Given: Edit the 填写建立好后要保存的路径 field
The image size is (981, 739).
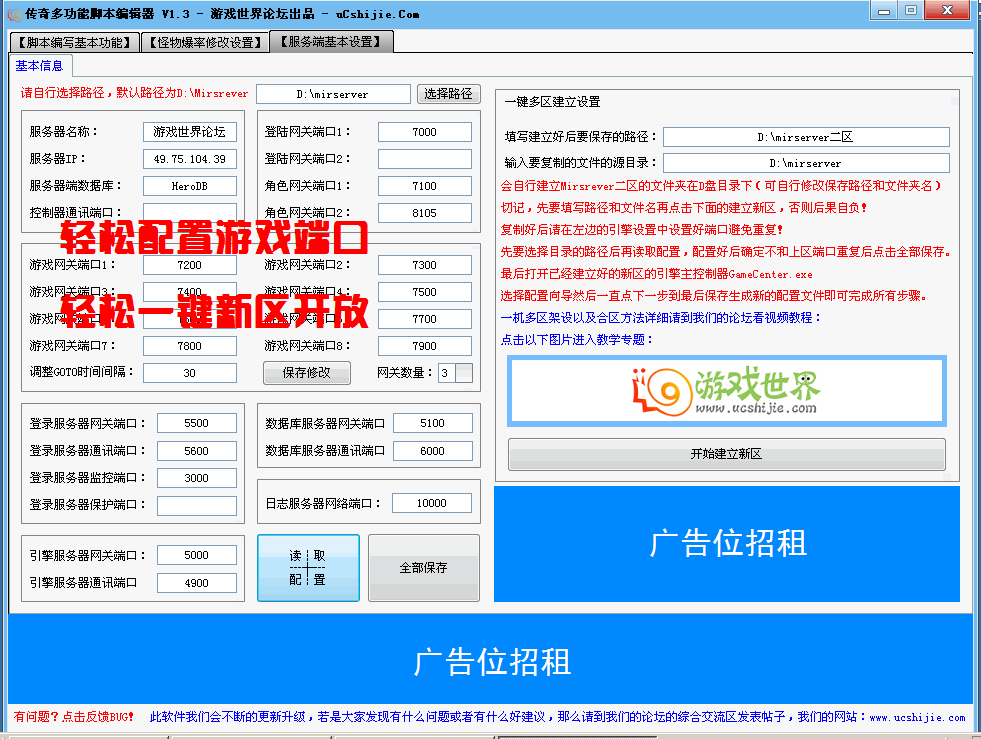Looking at the screenshot, I should (806, 136).
